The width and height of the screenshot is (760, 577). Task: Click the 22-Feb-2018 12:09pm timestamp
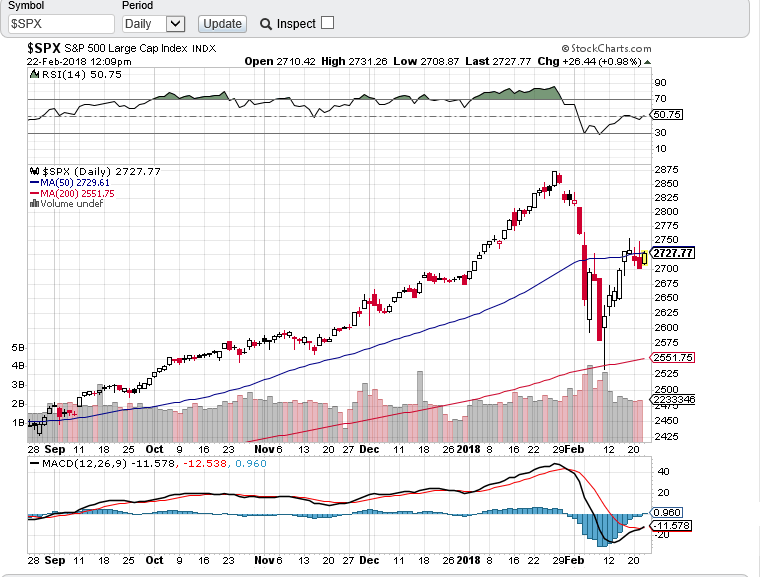pyautogui.click(x=79, y=62)
